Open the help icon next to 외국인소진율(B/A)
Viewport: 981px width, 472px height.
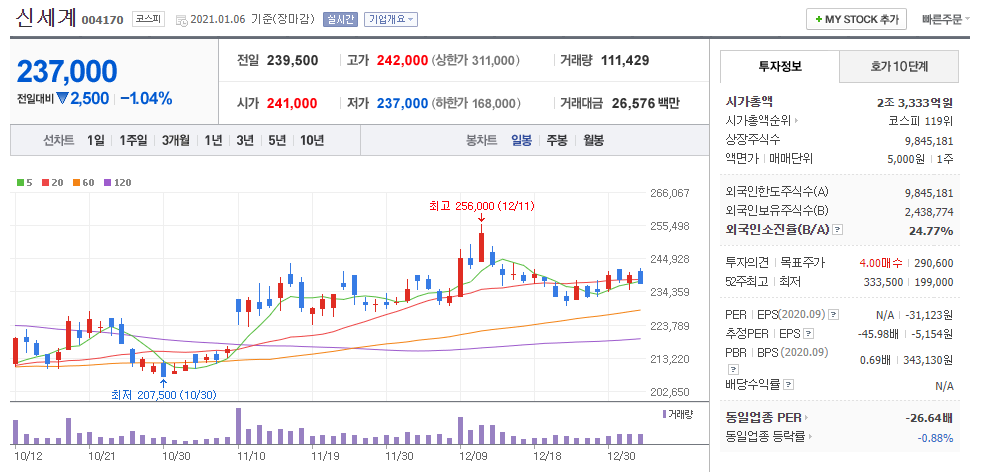click(838, 230)
